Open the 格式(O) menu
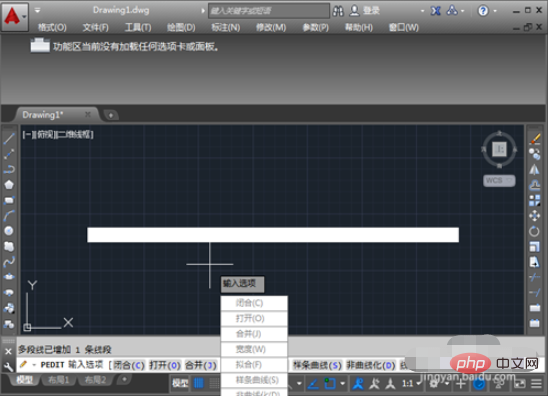The width and height of the screenshot is (549, 396). [52, 27]
